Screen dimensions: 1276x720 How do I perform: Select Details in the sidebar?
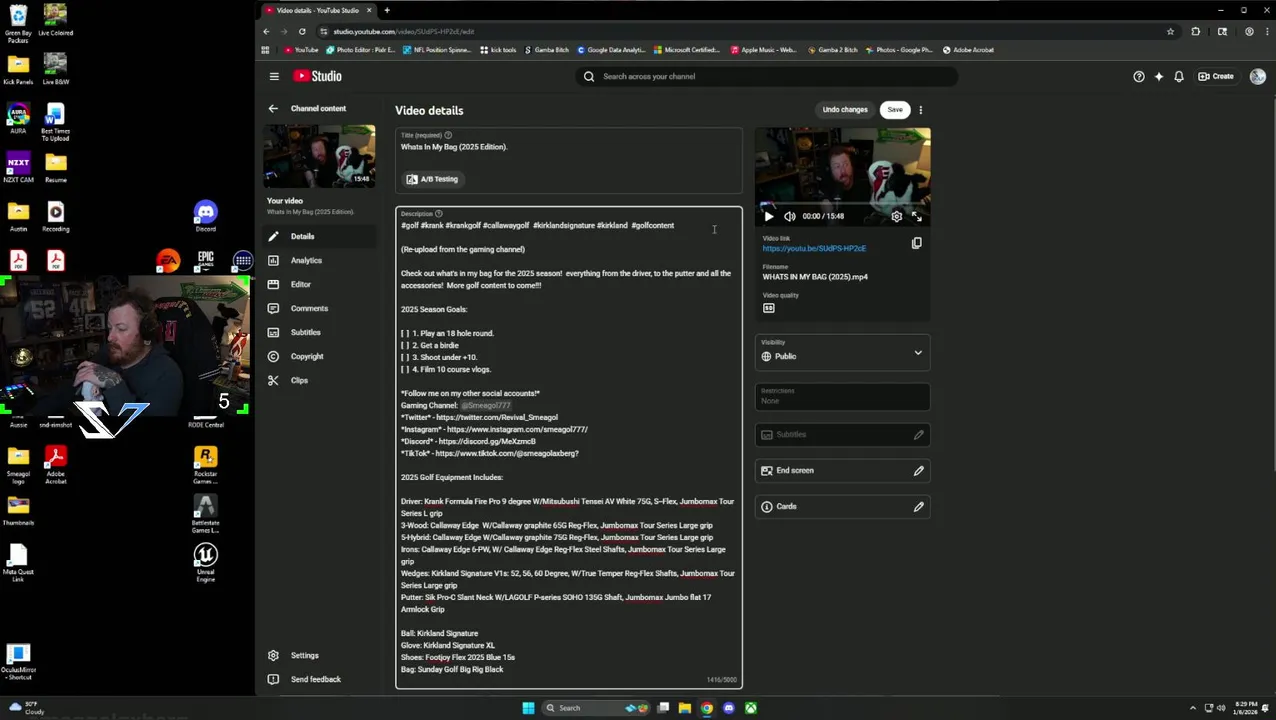pos(320,236)
